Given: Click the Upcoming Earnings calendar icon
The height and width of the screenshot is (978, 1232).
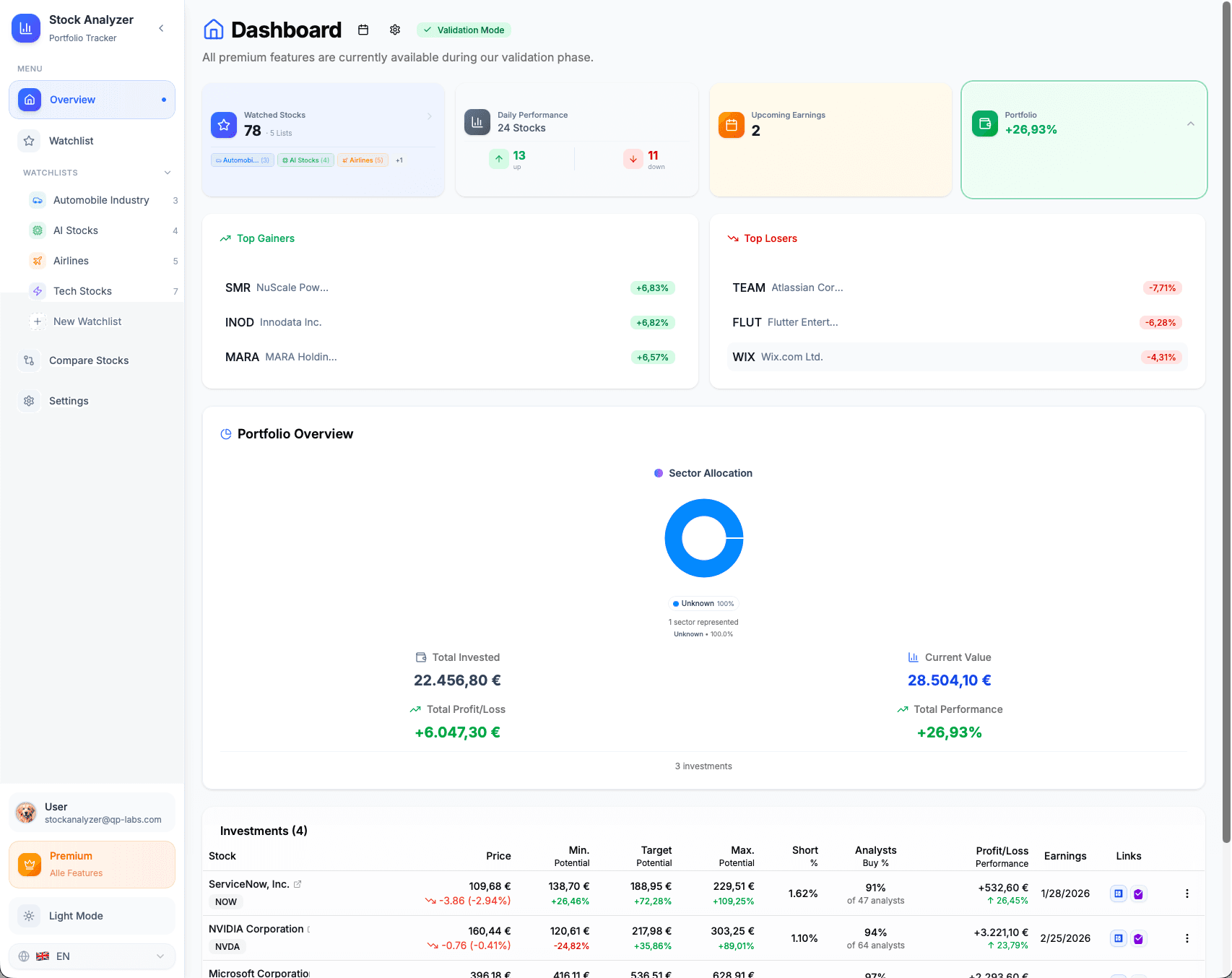Looking at the screenshot, I should (732, 124).
